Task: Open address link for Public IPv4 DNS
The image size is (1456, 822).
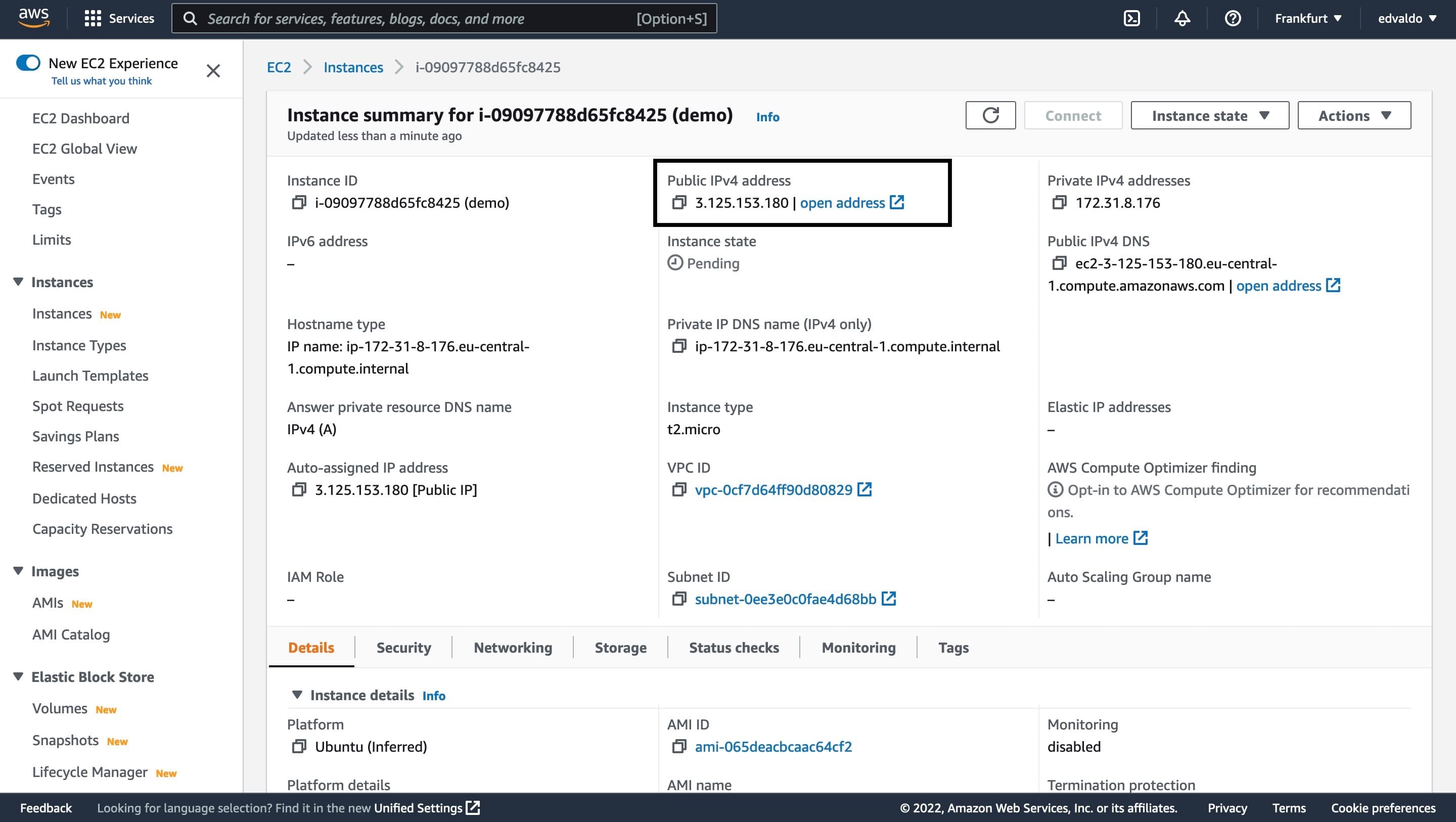Action: click(1288, 286)
